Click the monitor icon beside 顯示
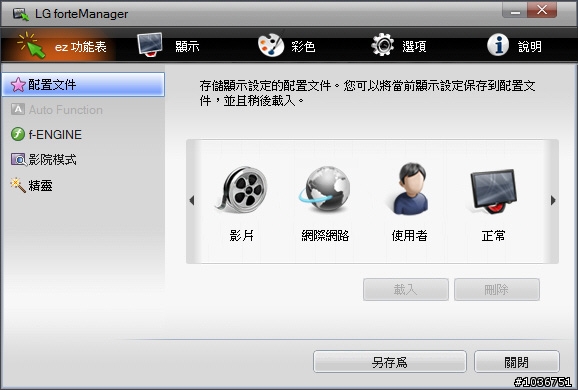 click(x=150, y=45)
